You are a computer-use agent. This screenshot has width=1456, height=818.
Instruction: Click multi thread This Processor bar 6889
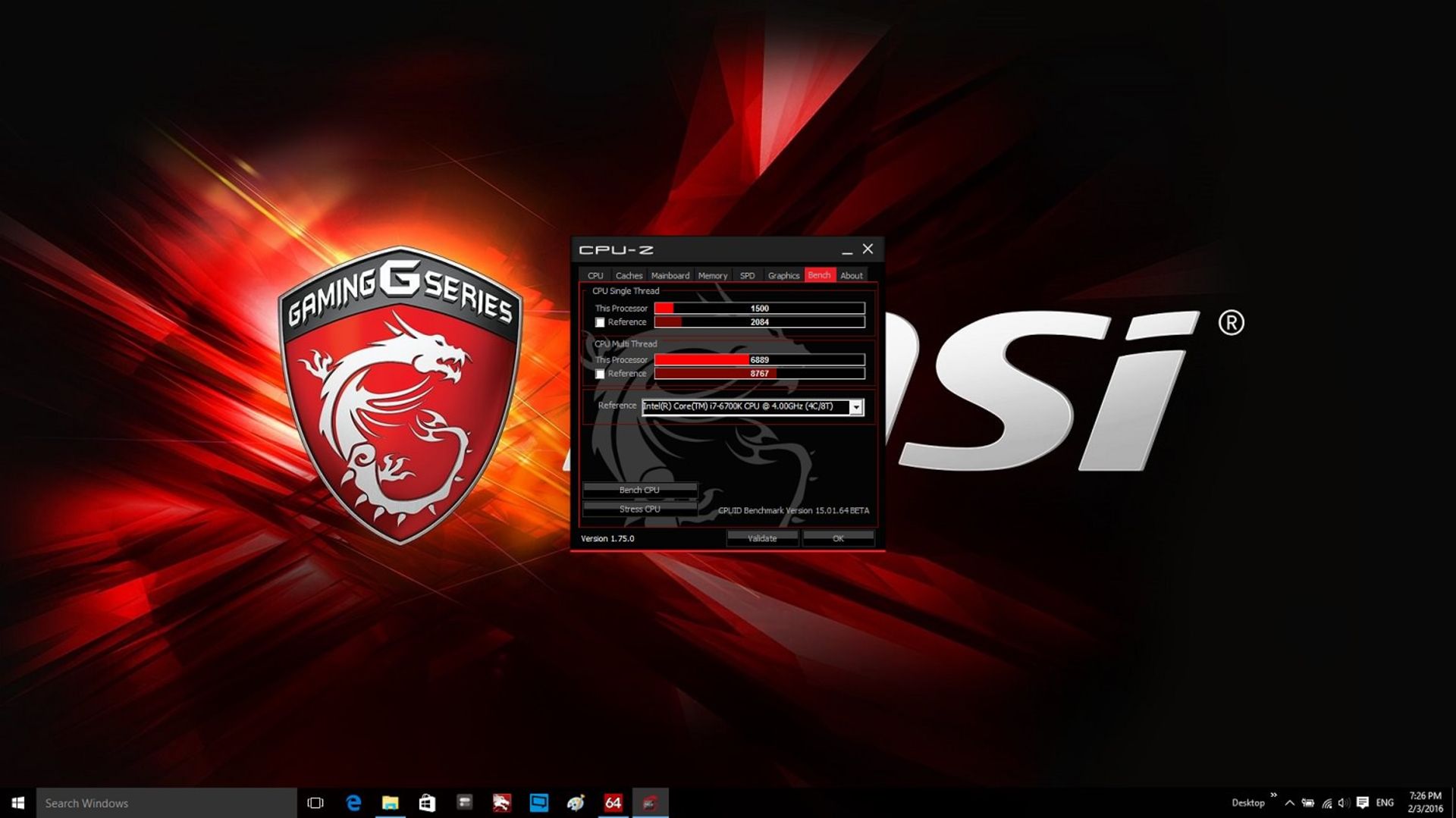tap(759, 360)
